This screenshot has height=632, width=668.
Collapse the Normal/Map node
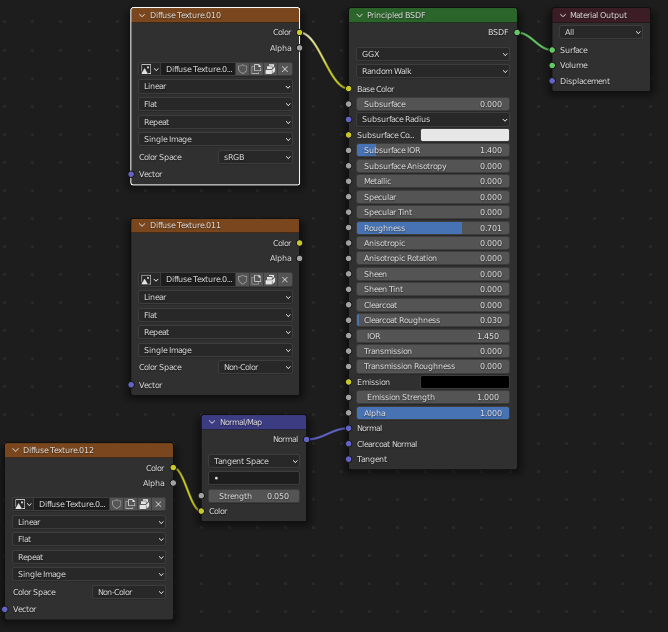coord(212,422)
